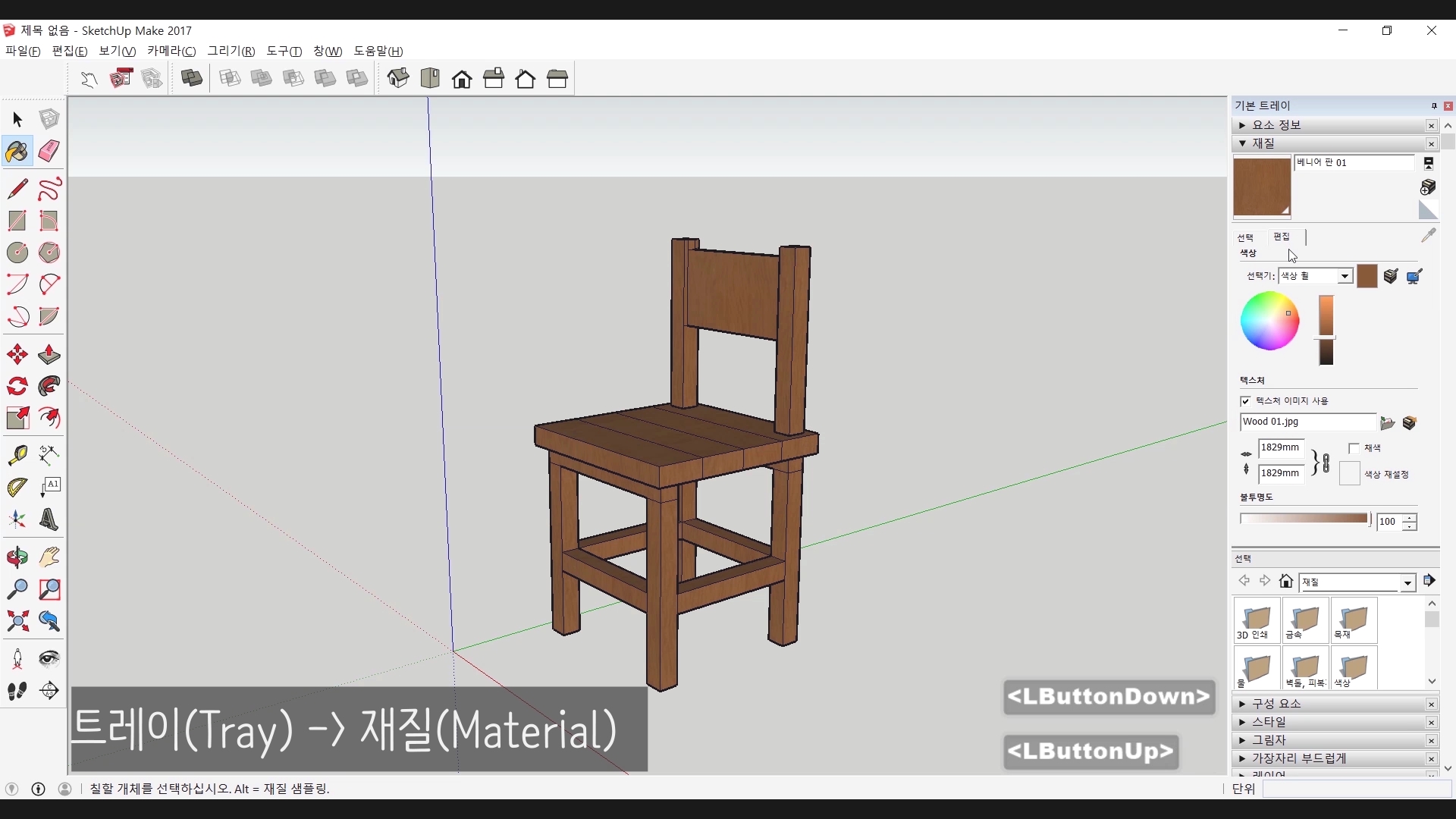Select the Tape Measure tool
Screen dimensions: 1456x819
coord(17,454)
